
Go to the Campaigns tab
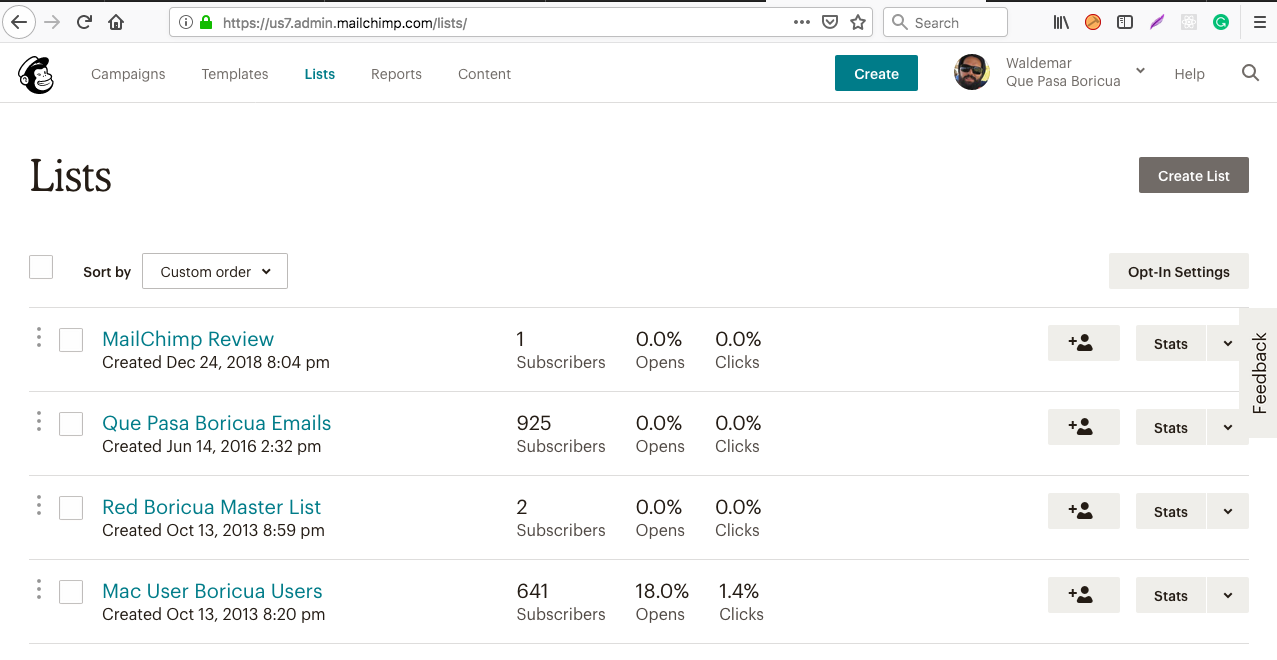[x=128, y=74]
